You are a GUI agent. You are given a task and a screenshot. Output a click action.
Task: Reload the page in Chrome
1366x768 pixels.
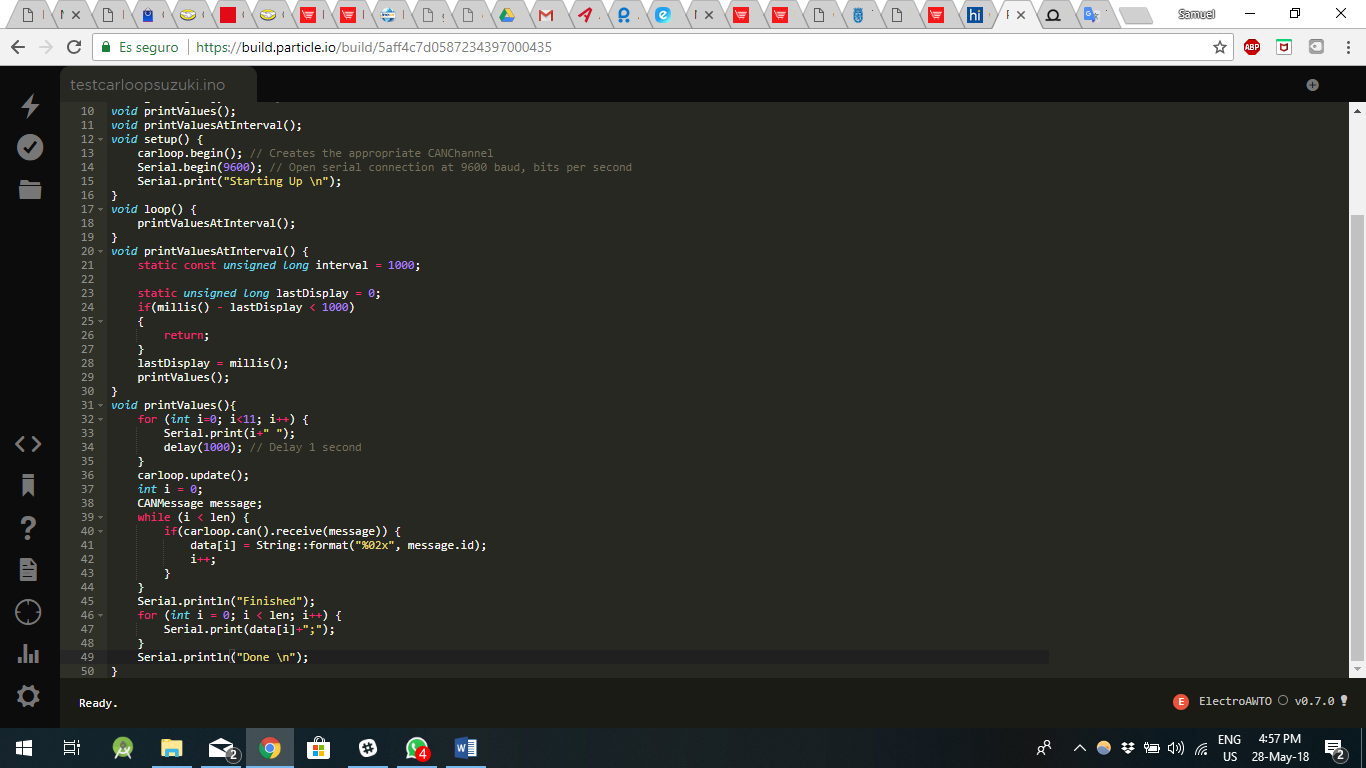pos(73,47)
